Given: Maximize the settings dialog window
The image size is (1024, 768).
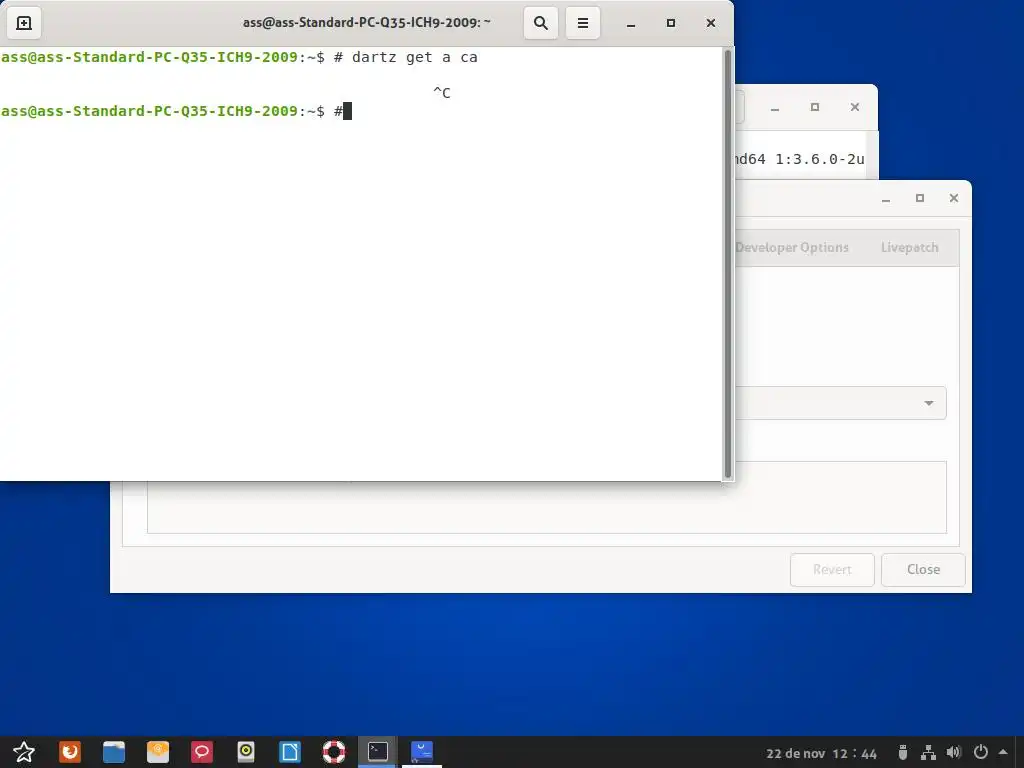Looking at the screenshot, I should (920, 199).
